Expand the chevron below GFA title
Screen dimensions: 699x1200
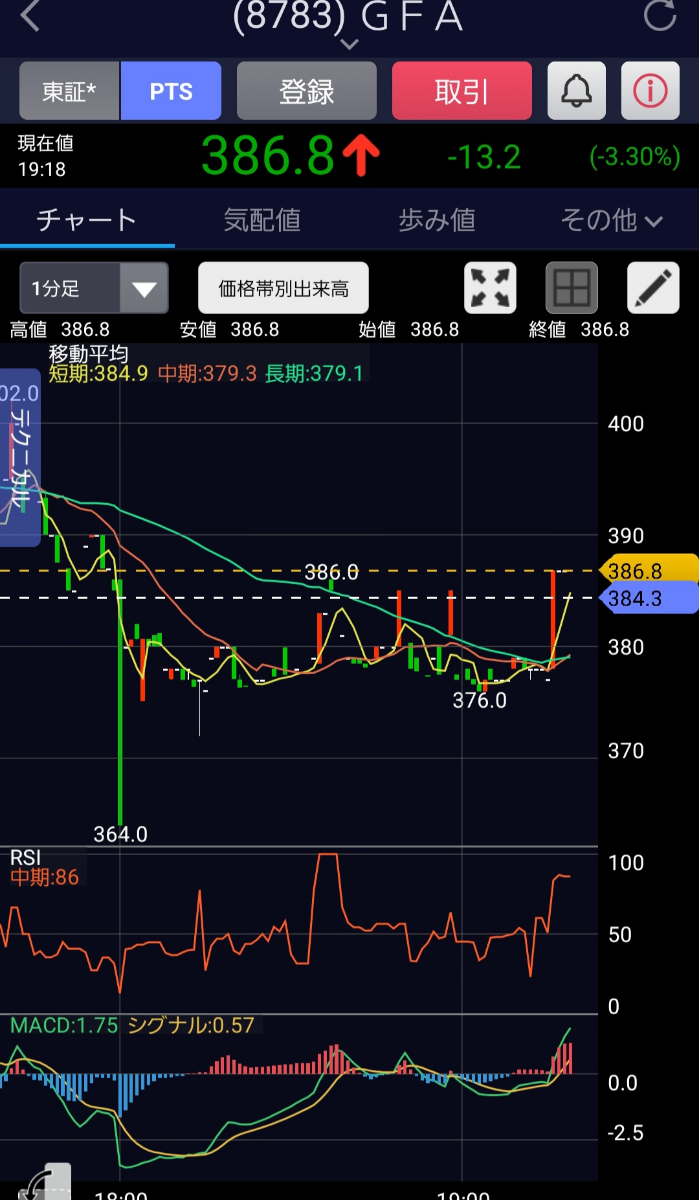point(349,44)
